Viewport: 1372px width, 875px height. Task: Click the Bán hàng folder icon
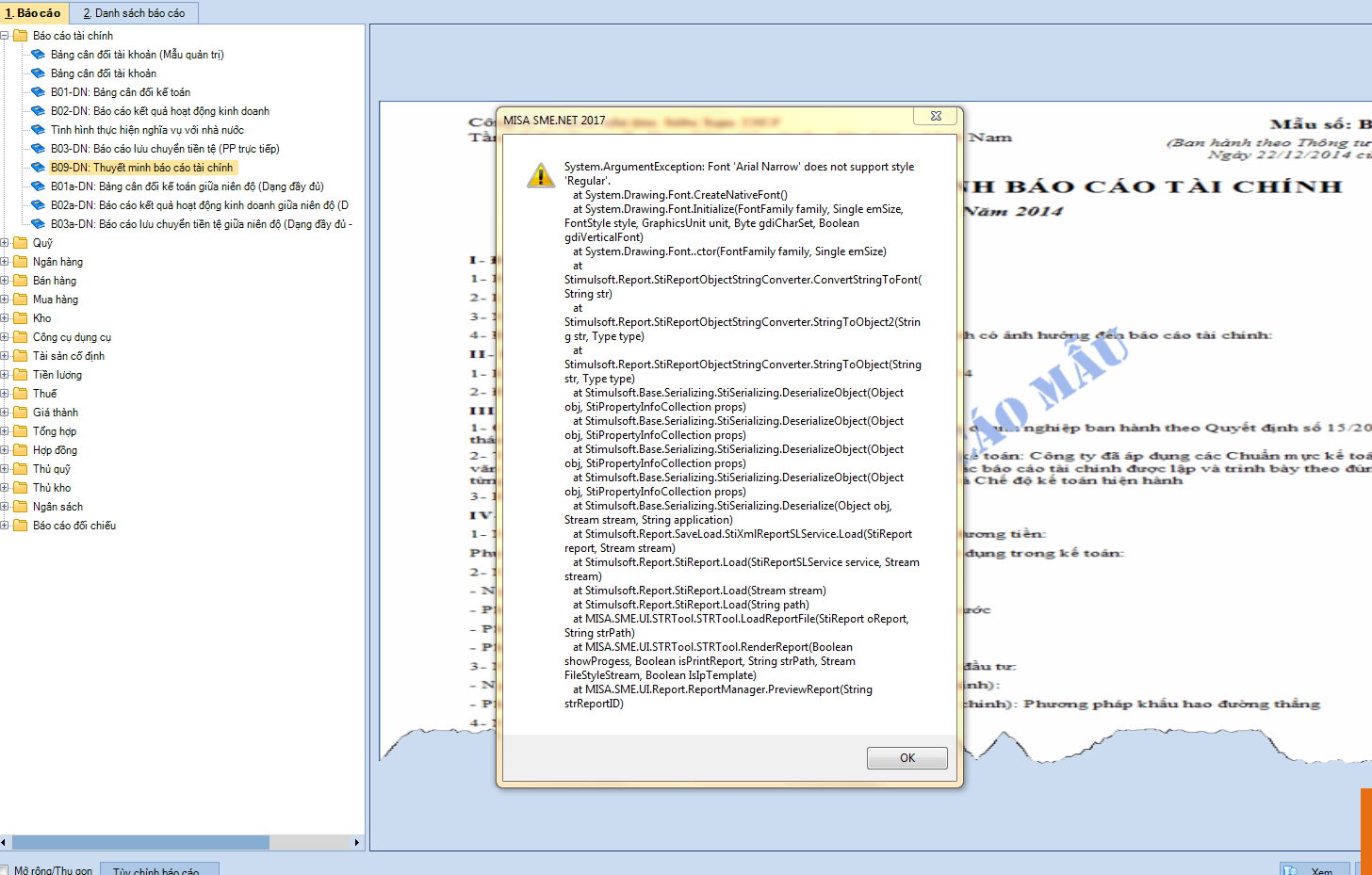(x=20, y=281)
